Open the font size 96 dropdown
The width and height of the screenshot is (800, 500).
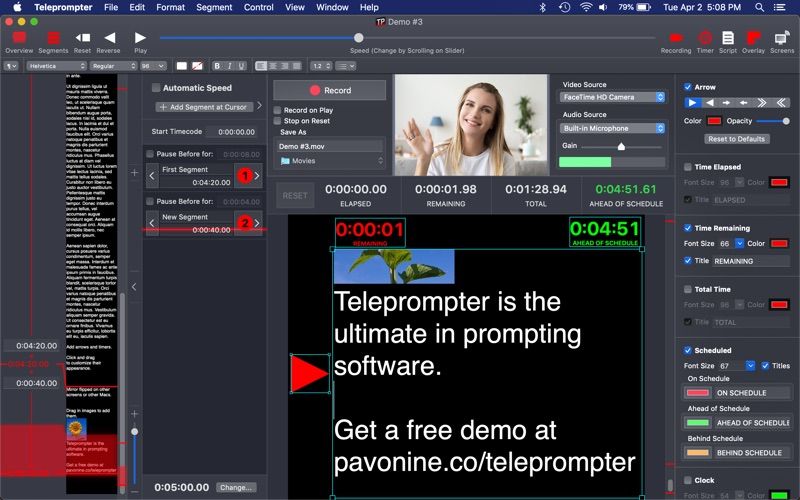(x=153, y=66)
